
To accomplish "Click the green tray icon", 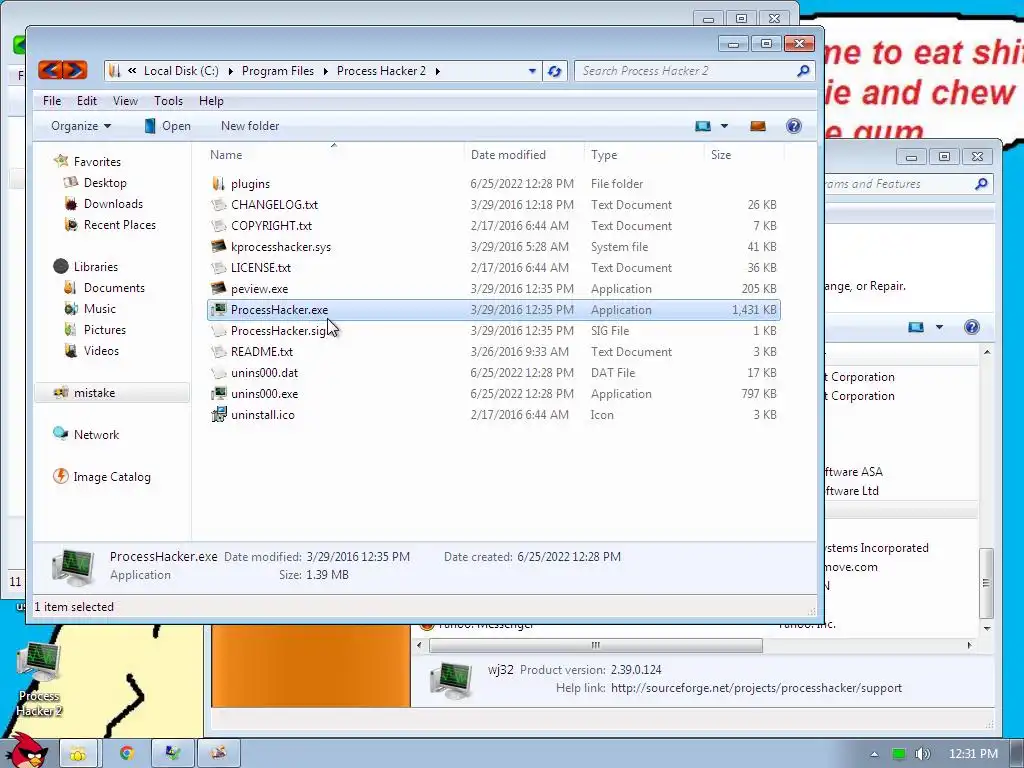I will (x=899, y=754).
